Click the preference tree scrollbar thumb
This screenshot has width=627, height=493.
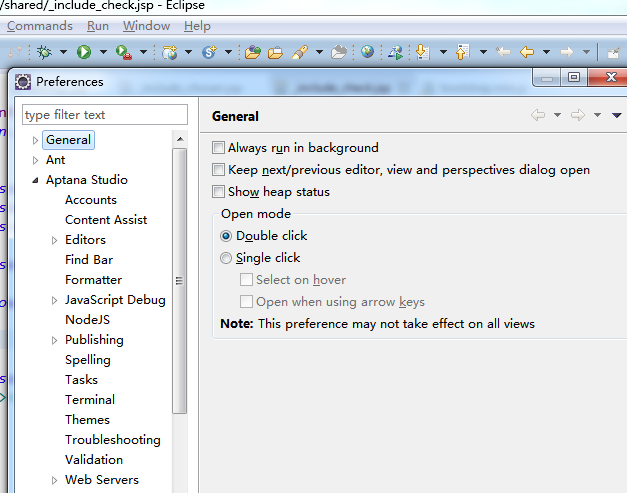pos(180,281)
